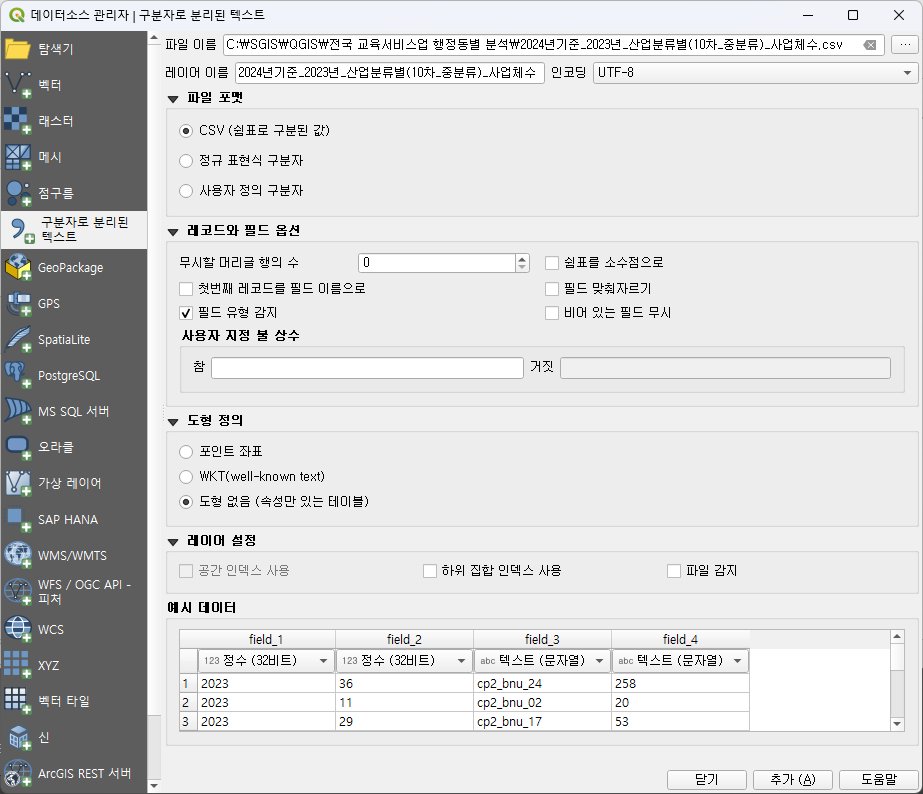Click the 레이어 이름 input field
The width and height of the screenshot is (923, 794).
pyautogui.click(x=390, y=73)
